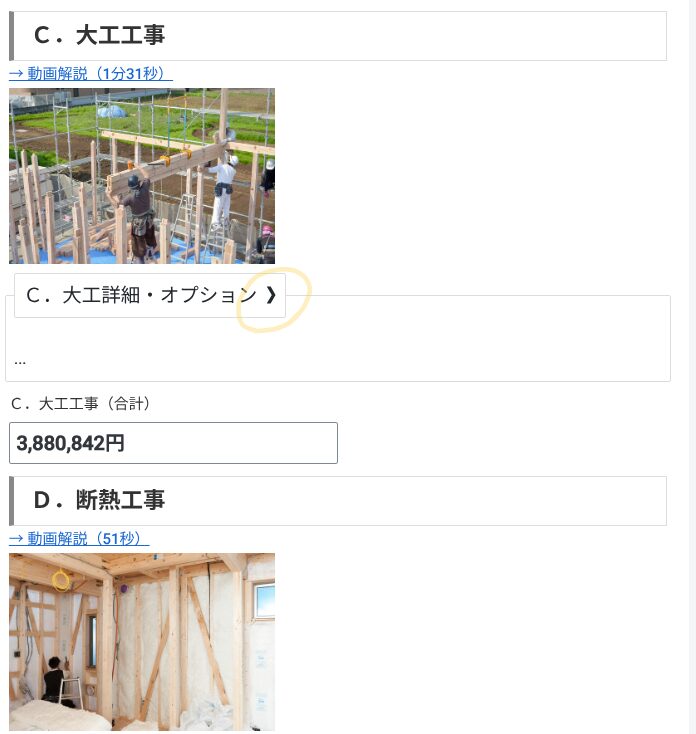The height and width of the screenshot is (734, 696).
Task: Click the gray accent bar of 大工工事 heading
Action: tap(12, 36)
